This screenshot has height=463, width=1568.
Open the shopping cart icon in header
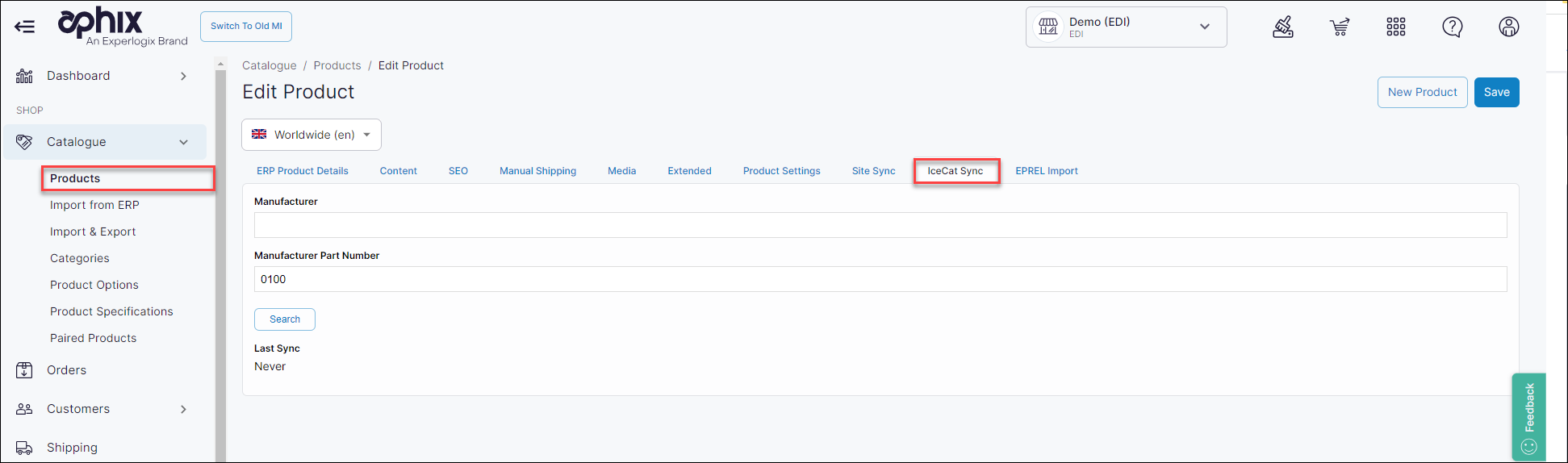(x=1340, y=27)
